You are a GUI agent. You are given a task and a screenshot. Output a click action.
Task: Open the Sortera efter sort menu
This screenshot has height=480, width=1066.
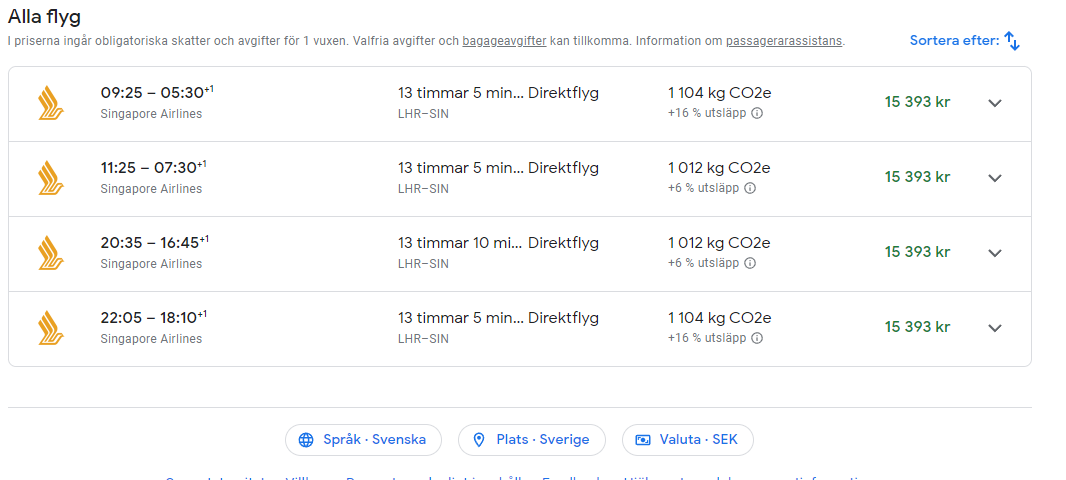[x=964, y=41]
